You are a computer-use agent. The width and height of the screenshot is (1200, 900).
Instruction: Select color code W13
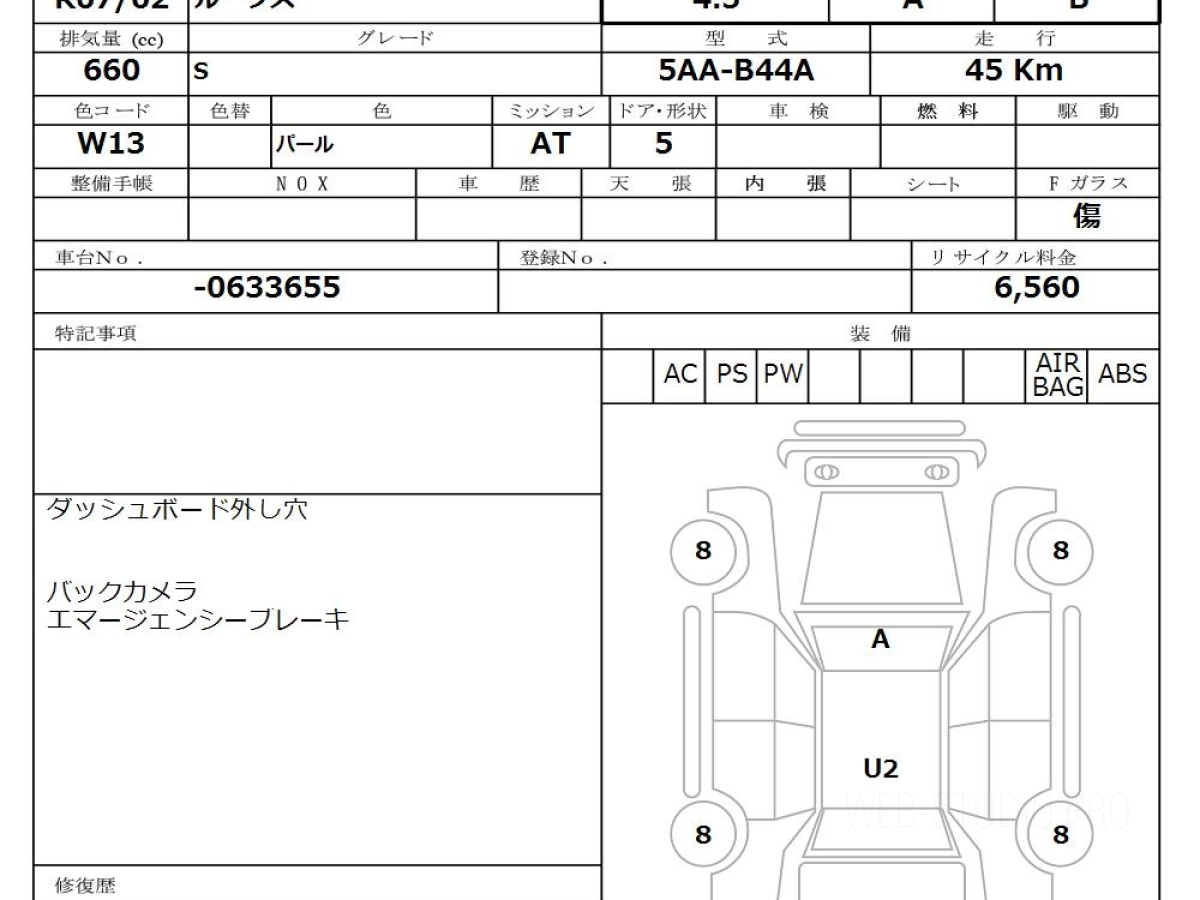point(111,144)
